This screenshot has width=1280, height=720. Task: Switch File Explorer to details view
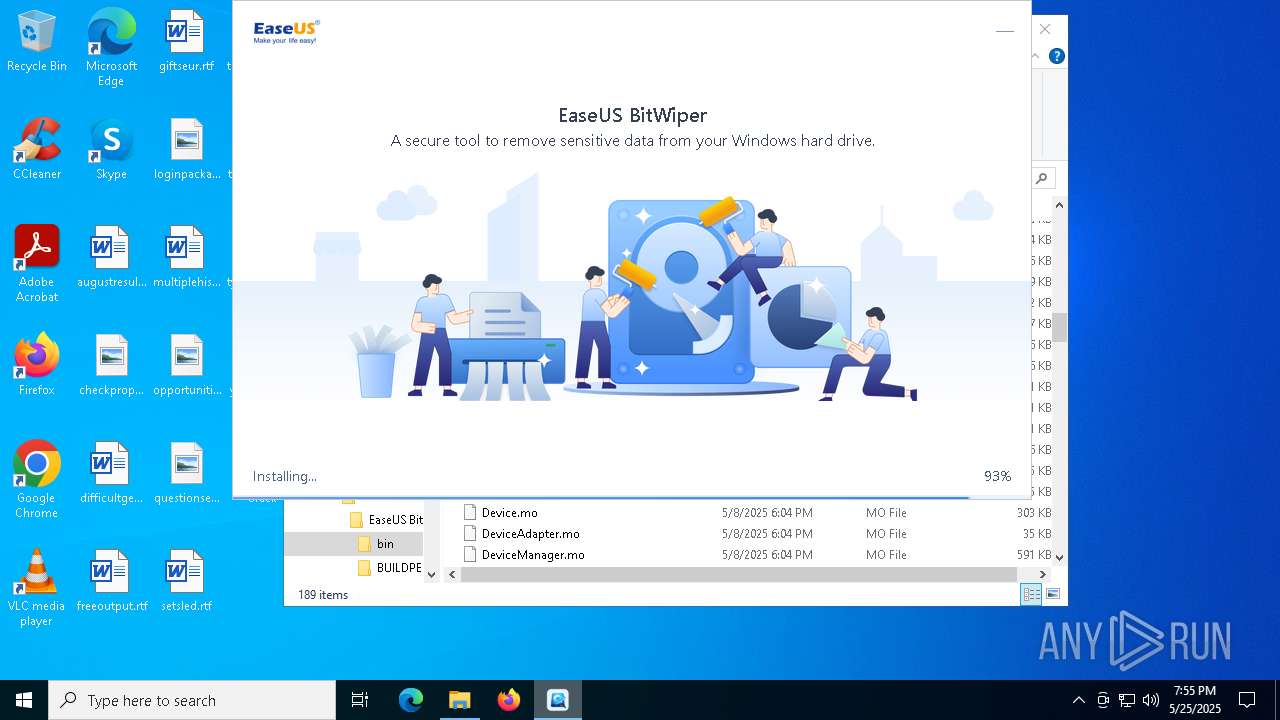1030,594
